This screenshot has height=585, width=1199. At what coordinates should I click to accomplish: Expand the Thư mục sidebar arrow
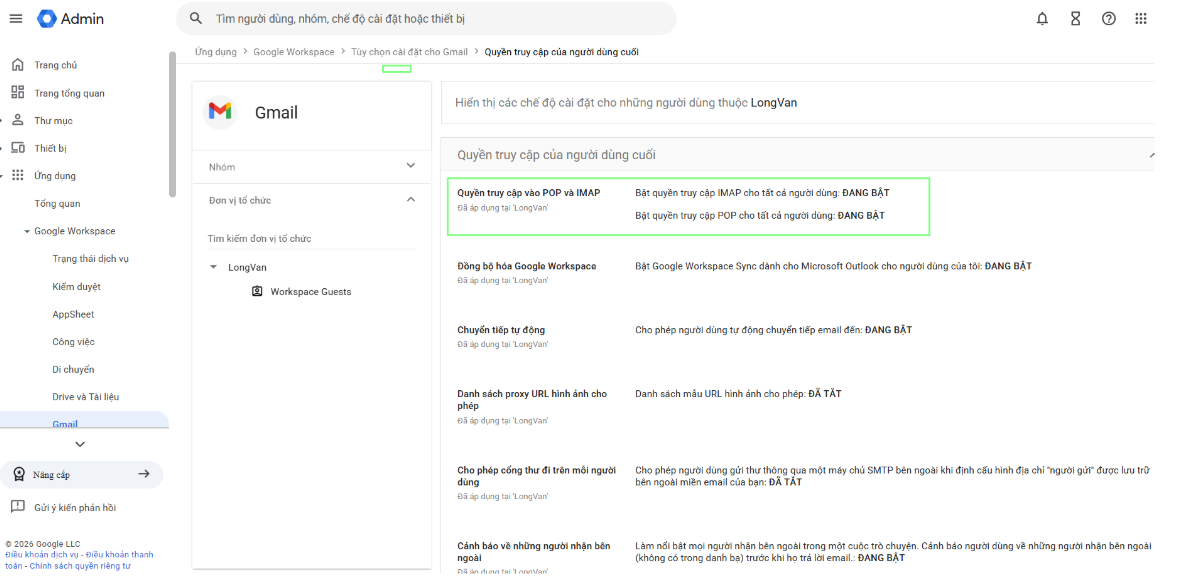2,121
